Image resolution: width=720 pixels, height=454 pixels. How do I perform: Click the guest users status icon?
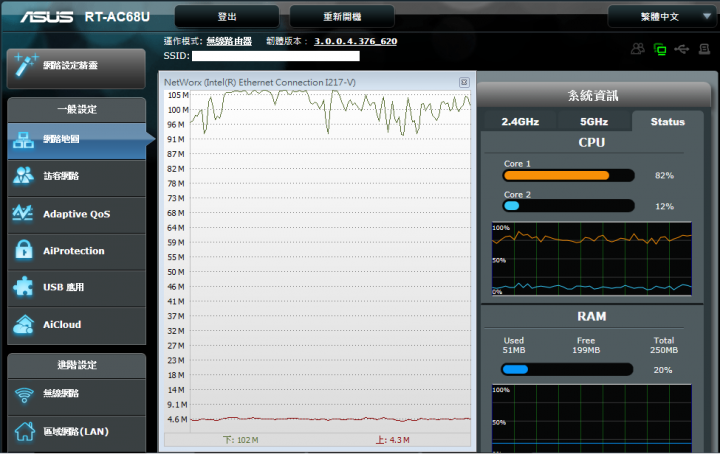click(x=638, y=49)
